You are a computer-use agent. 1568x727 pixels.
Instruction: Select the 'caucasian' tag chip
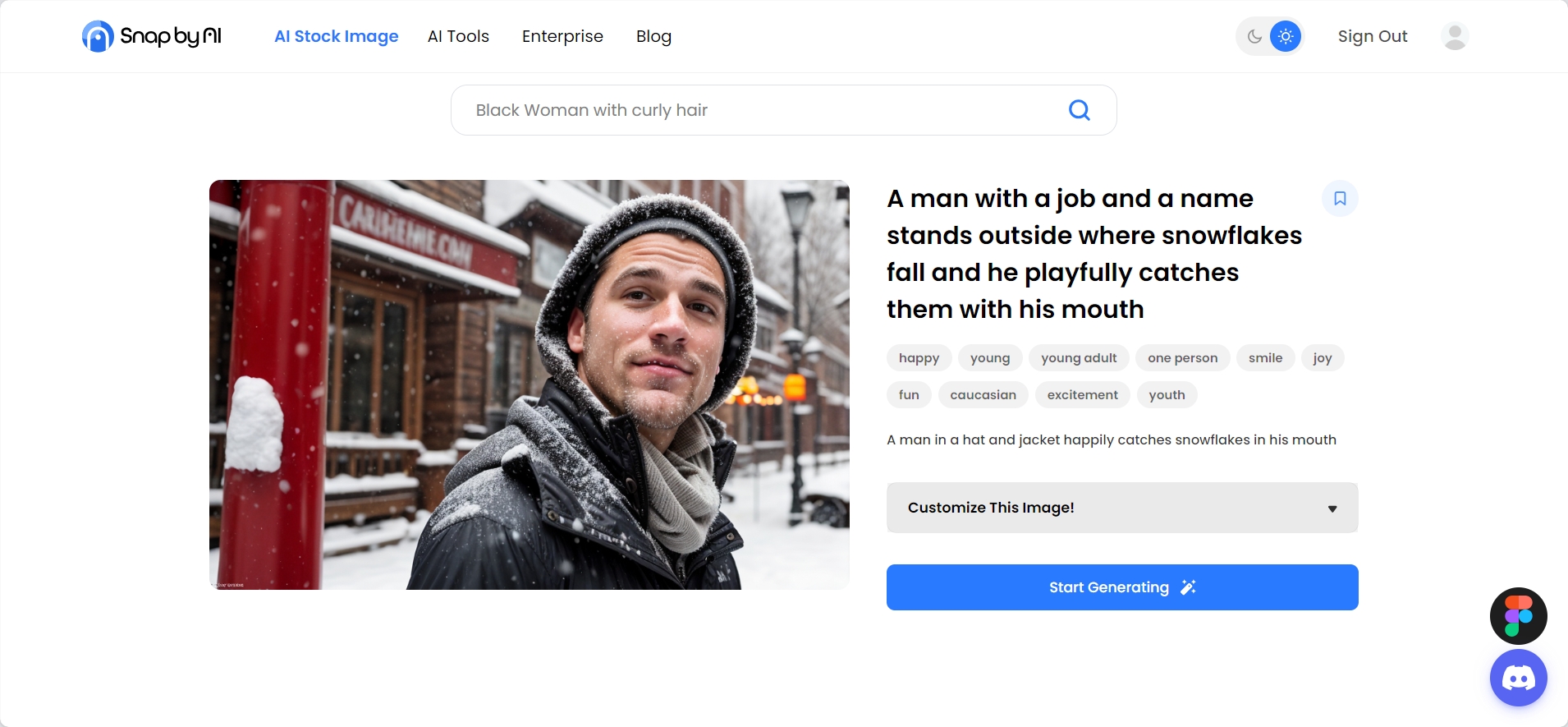(983, 395)
